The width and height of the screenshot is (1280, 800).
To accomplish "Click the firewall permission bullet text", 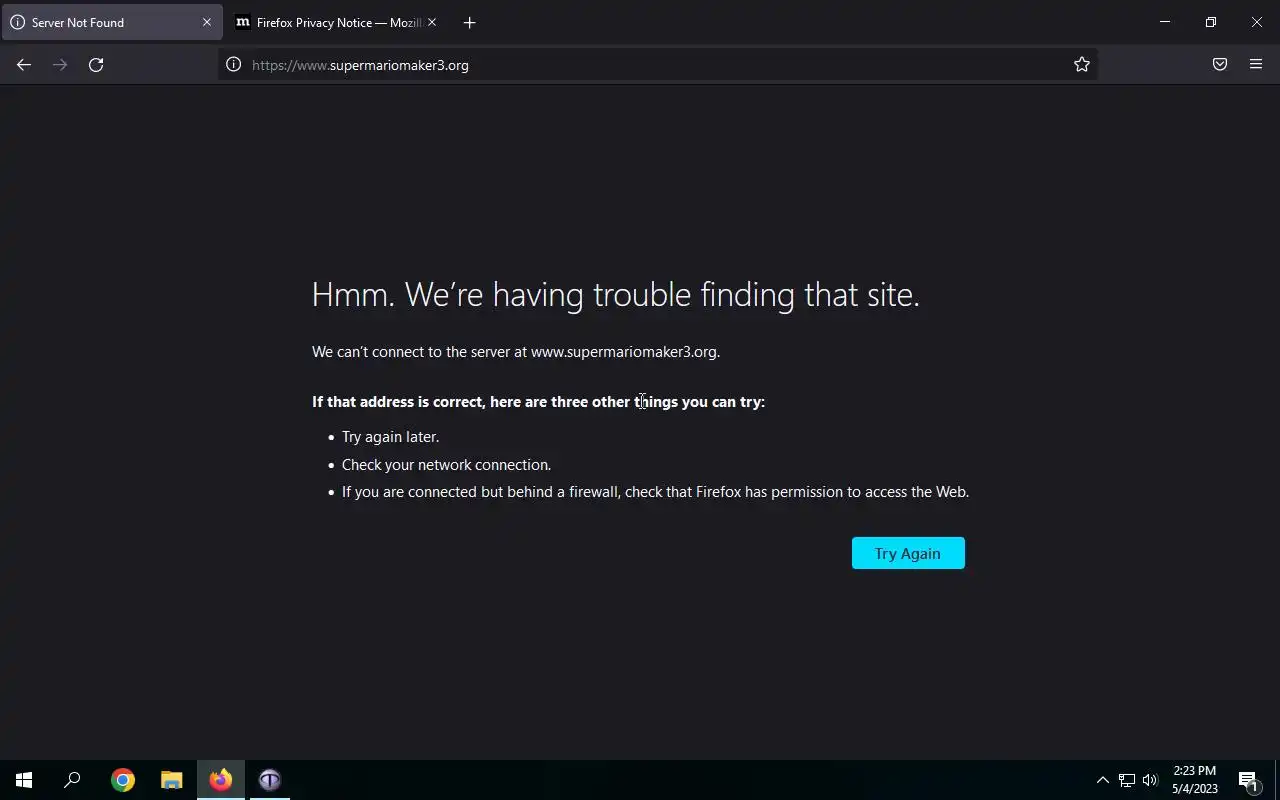I will 655,492.
